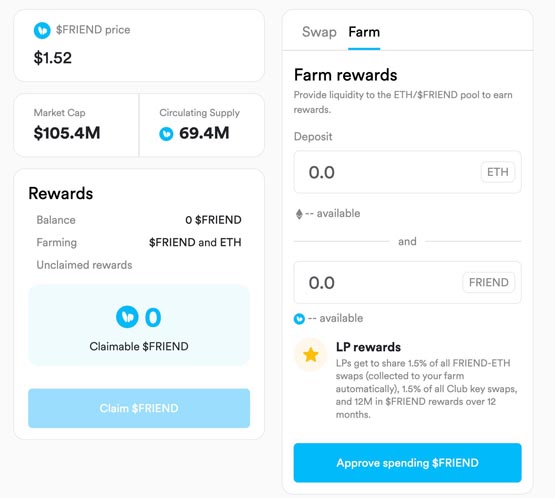Click the Circulating Supply token icon
Viewport: 555px width, 498px height.
pyautogui.click(x=166, y=134)
